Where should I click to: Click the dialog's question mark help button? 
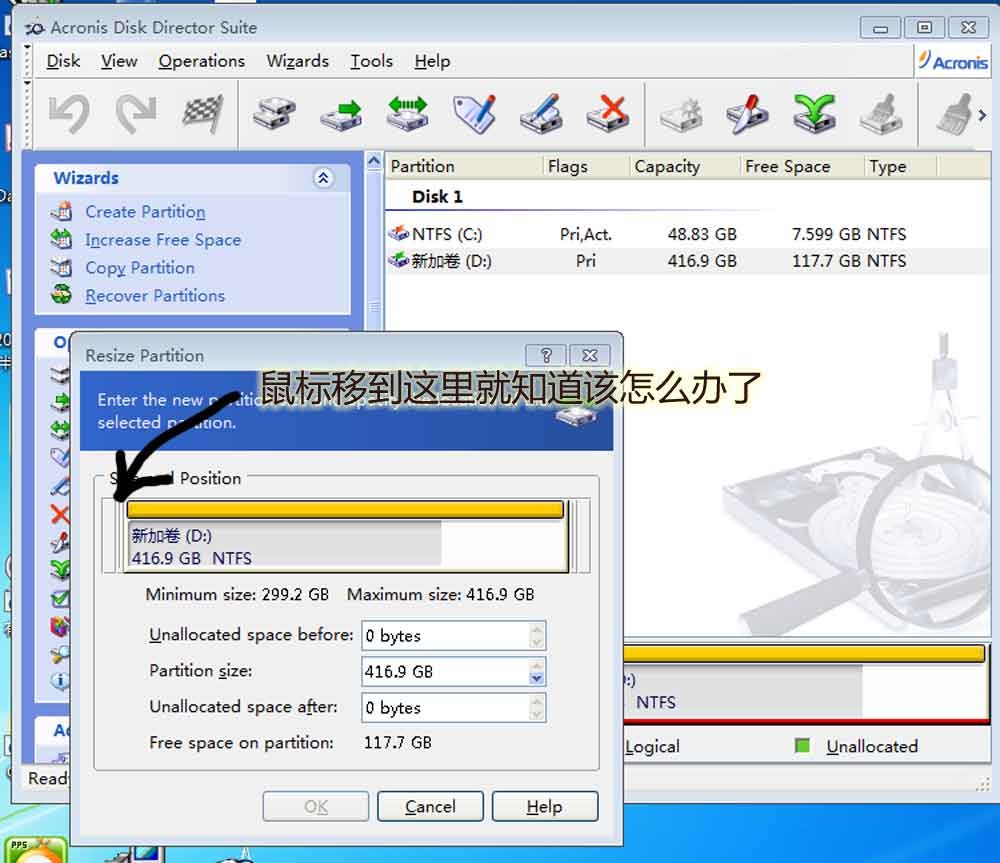546,355
